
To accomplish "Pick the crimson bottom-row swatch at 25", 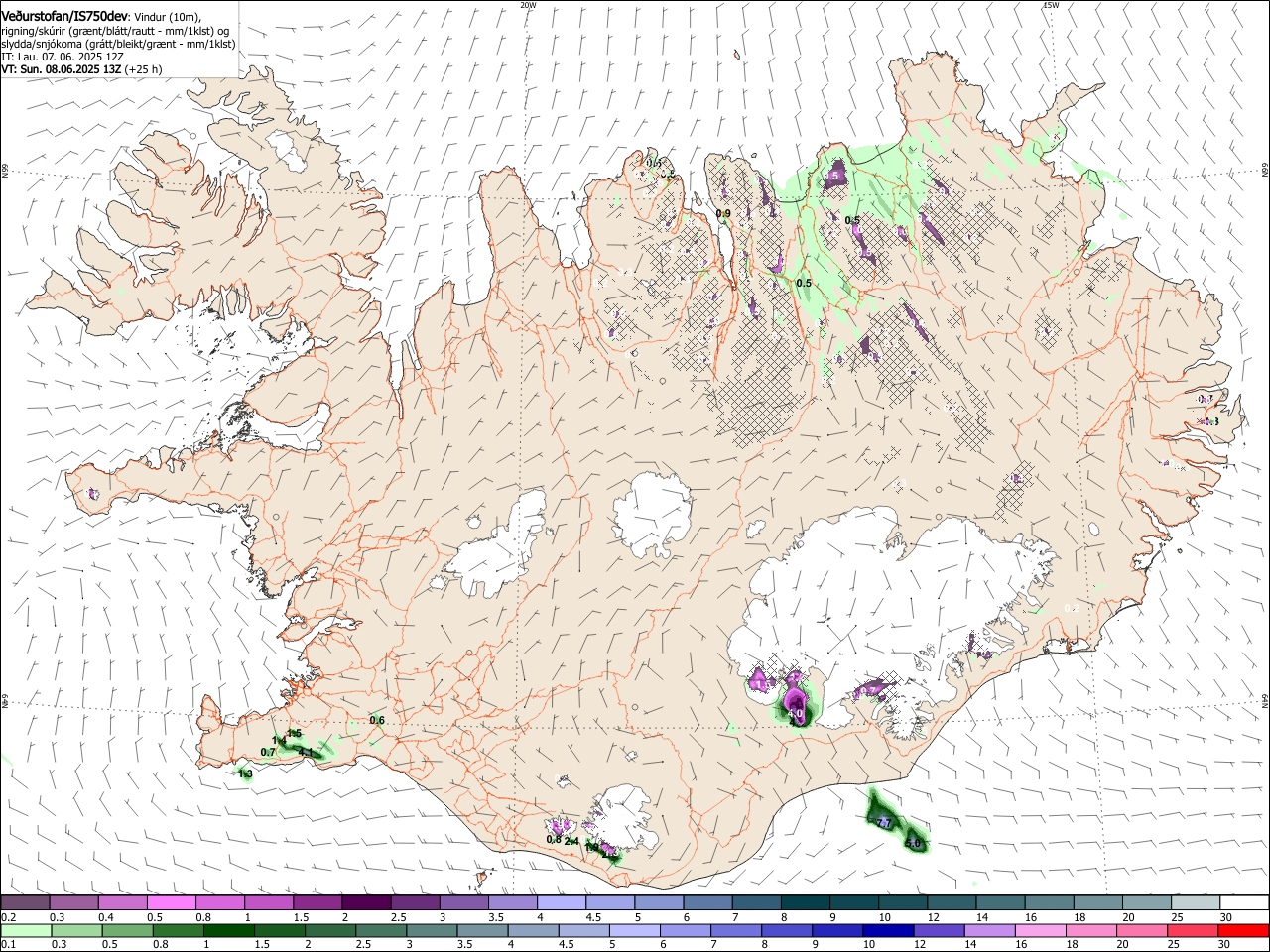I will coord(1192,930).
